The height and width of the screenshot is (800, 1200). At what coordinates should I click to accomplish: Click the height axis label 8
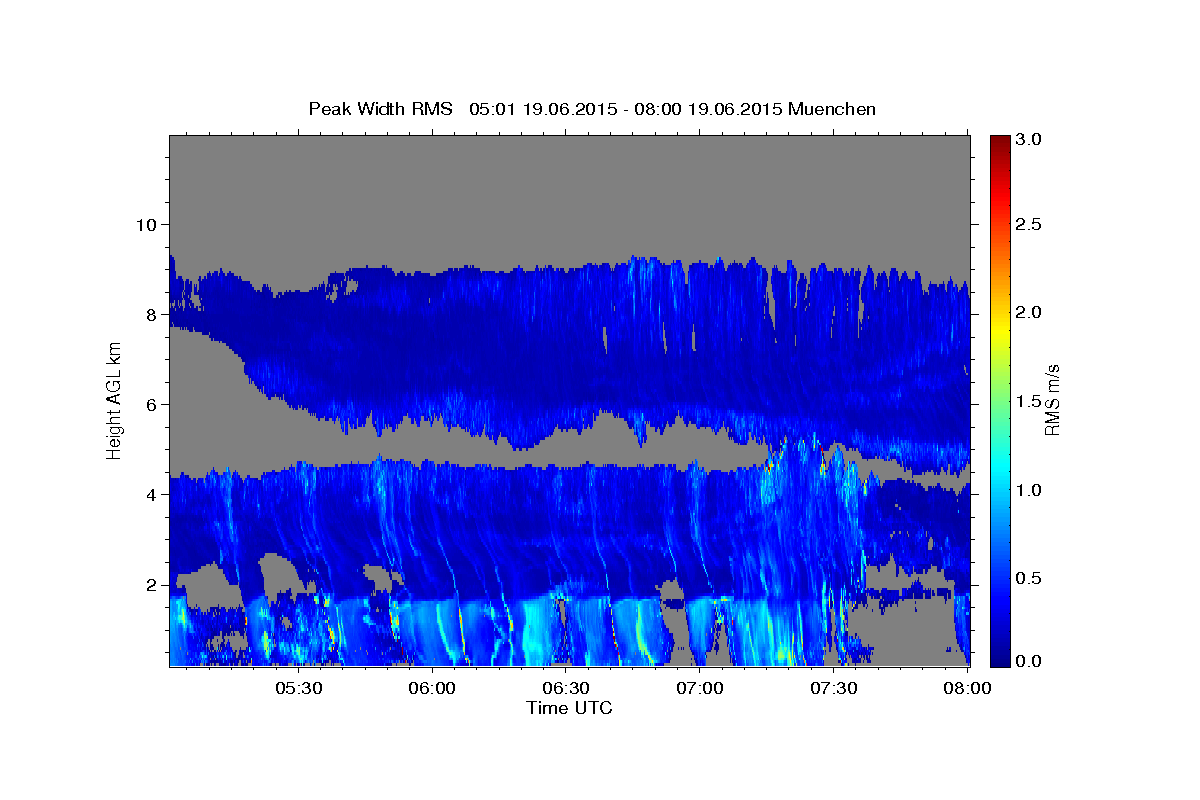pos(152,314)
